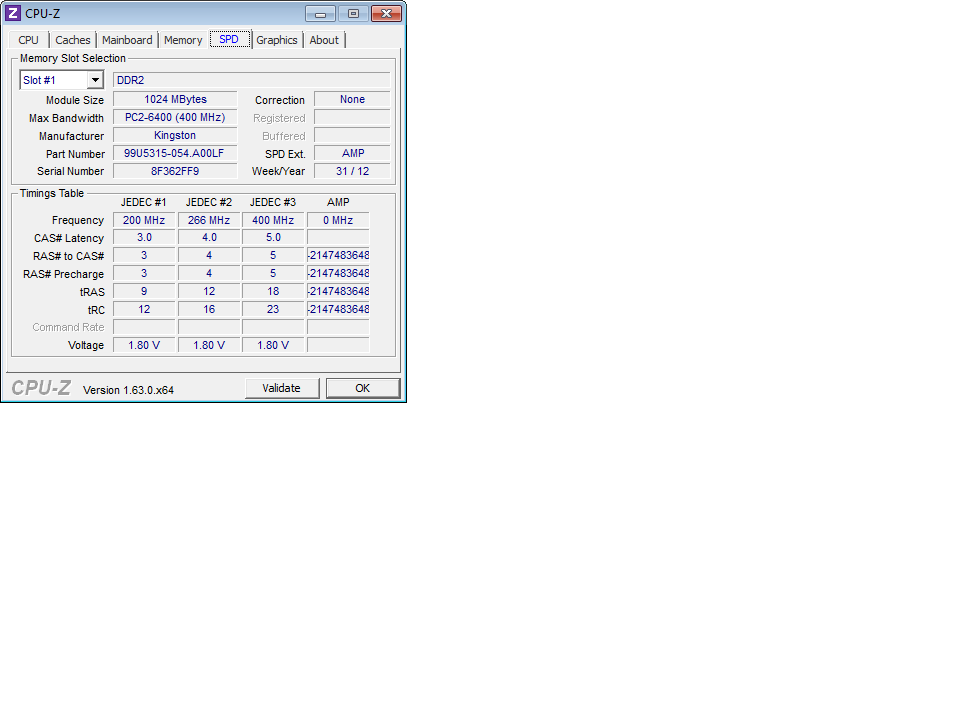
Task: Click the Validate button
Action: click(282, 388)
